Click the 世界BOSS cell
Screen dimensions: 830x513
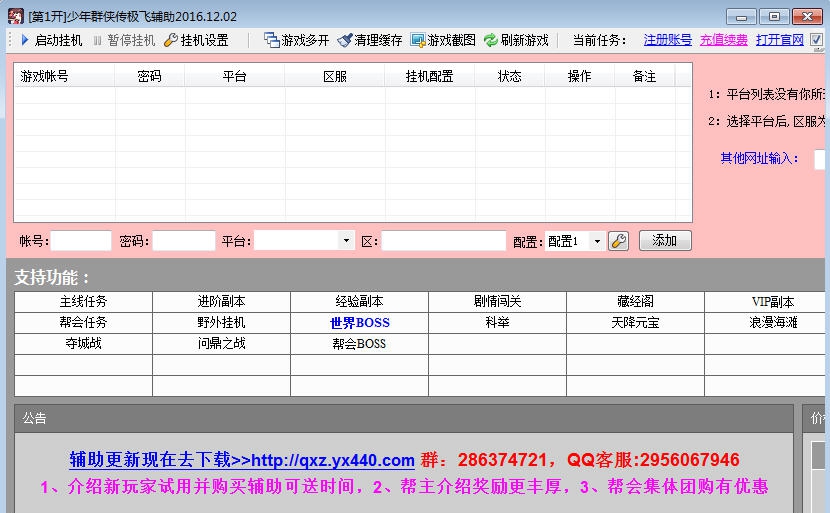[x=359, y=322]
